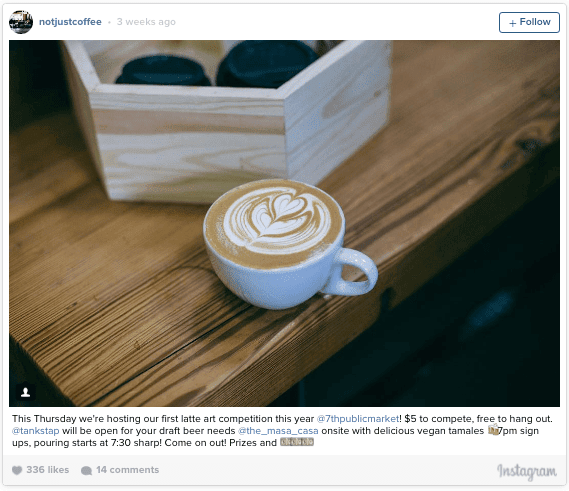The width and height of the screenshot is (569, 491).
Task: Open the @7thpublicmarket mention
Action: [358, 419]
